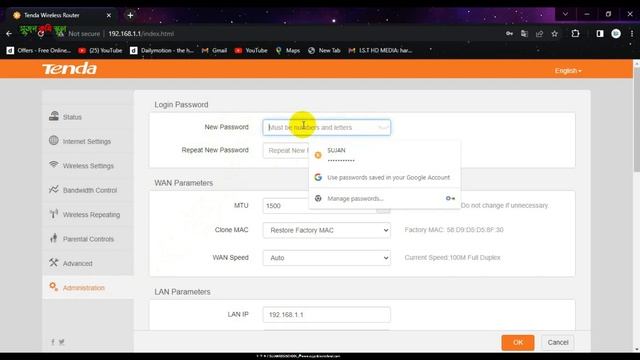The width and height of the screenshot is (640, 360).
Task: Focus the New Password field
Action: (x=327, y=127)
